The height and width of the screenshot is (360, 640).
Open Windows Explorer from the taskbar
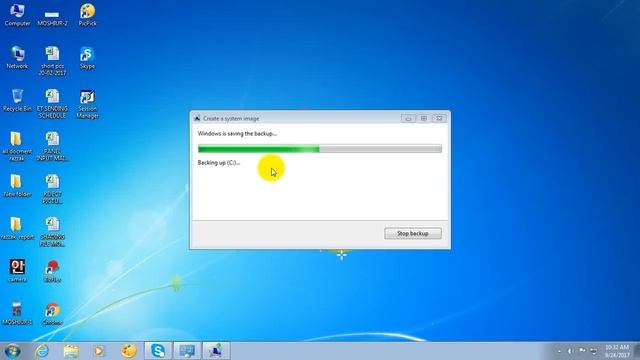click(71, 351)
